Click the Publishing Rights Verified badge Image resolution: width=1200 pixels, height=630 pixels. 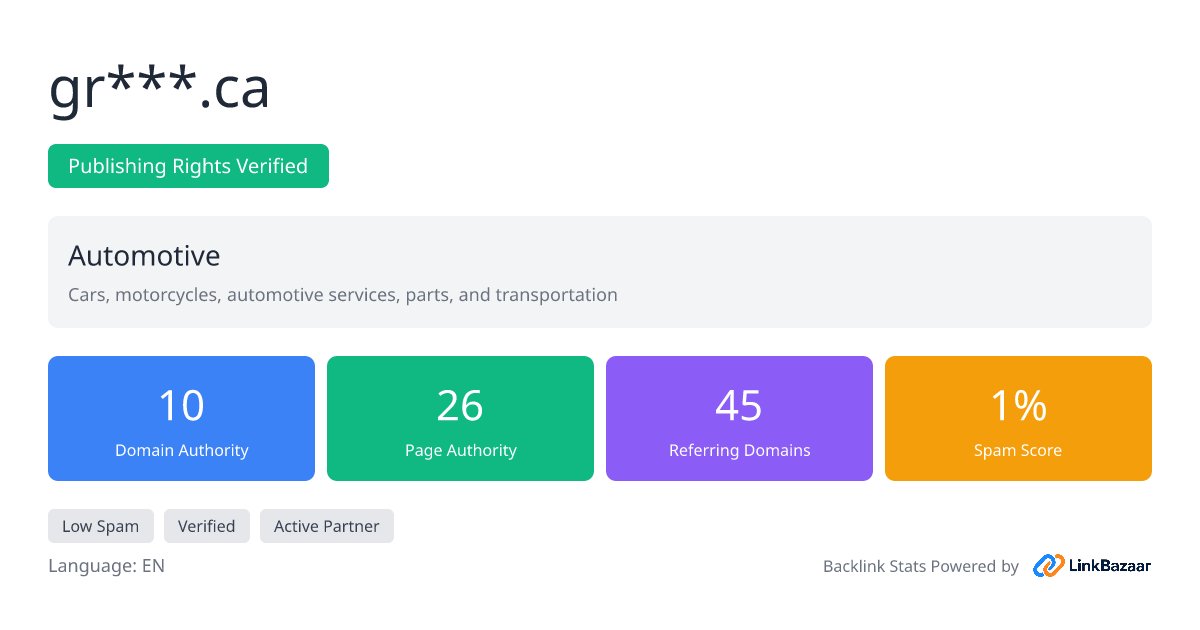click(x=188, y=166)
